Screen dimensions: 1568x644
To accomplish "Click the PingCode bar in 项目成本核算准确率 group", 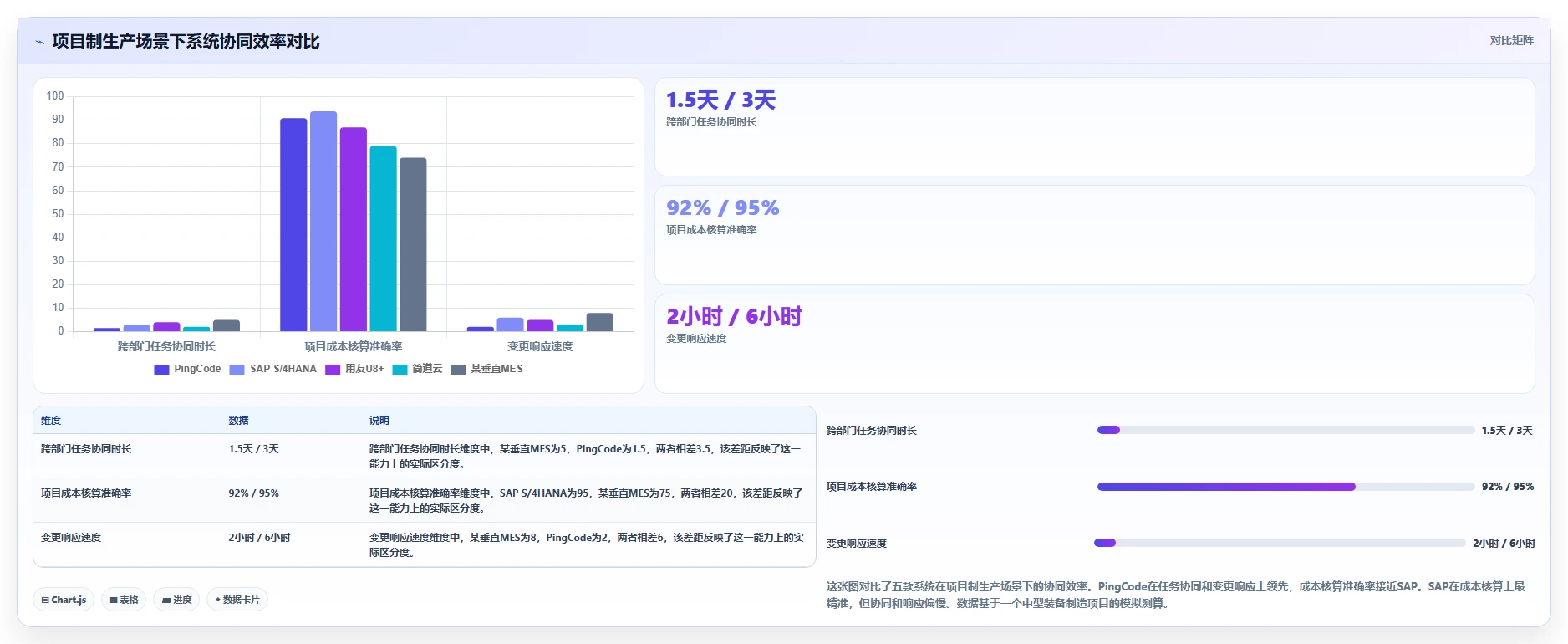I will coord(293,225).
